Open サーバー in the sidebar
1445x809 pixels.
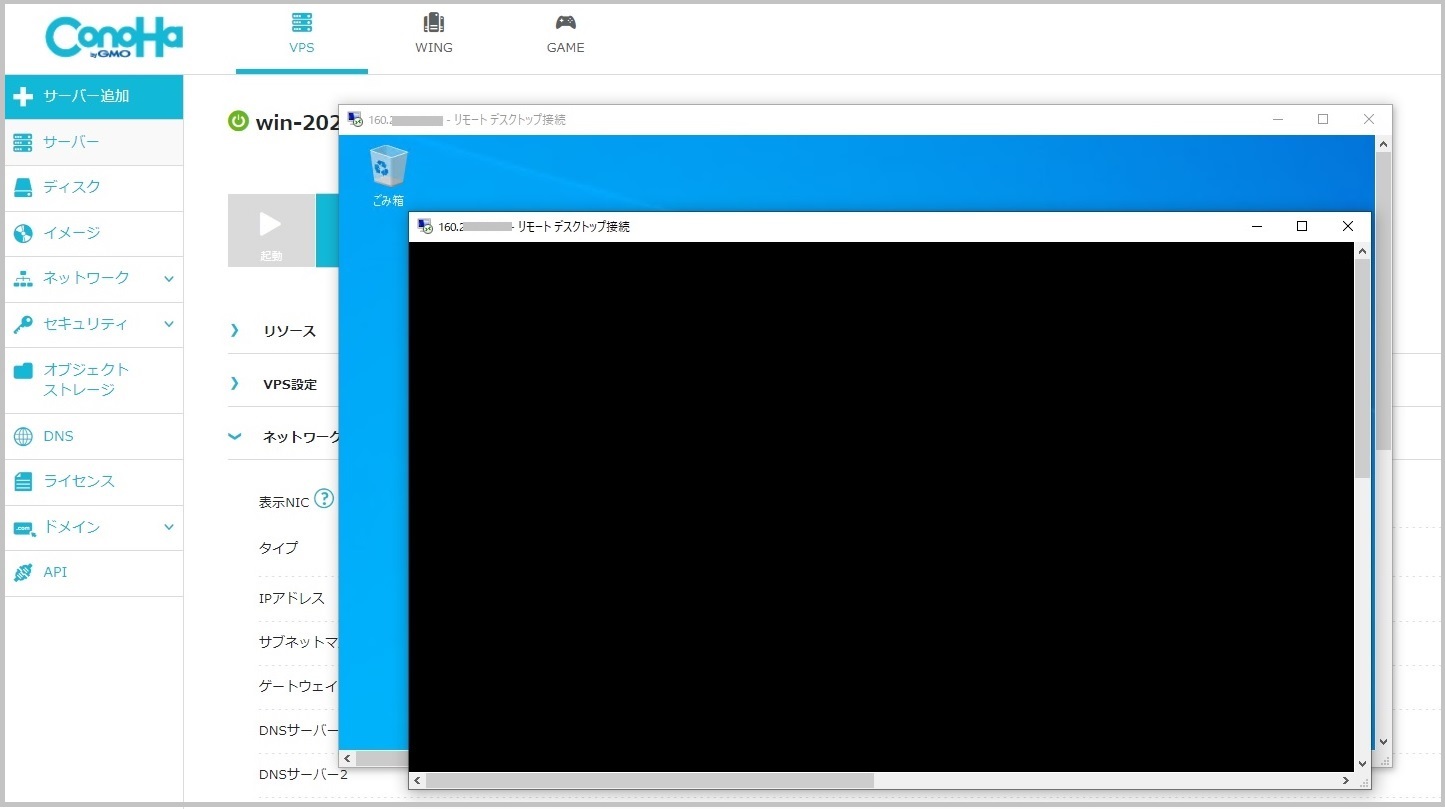coord(94,143)
